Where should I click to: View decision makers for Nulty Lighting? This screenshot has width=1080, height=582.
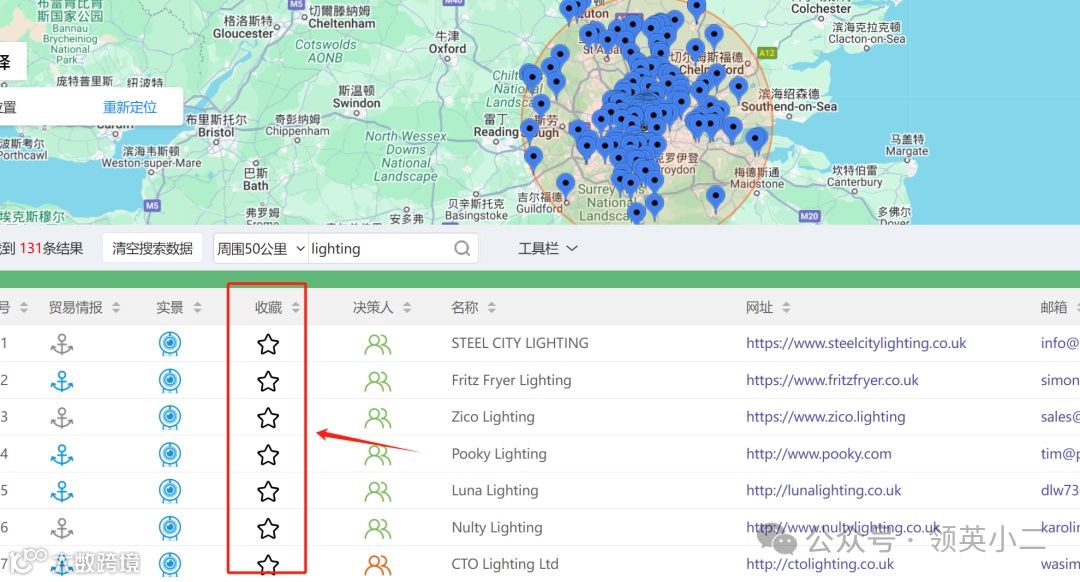[377, 528]
